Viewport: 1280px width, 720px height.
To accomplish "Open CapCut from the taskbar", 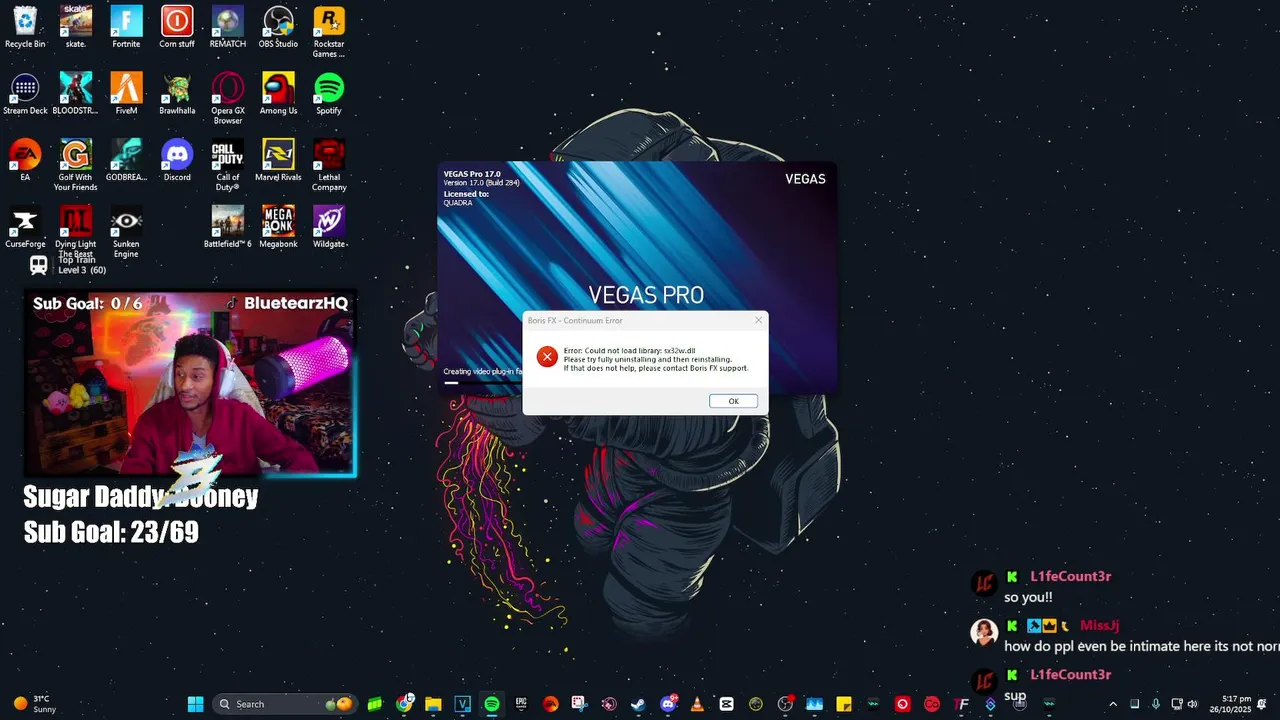I will click(x=726, y=704).
